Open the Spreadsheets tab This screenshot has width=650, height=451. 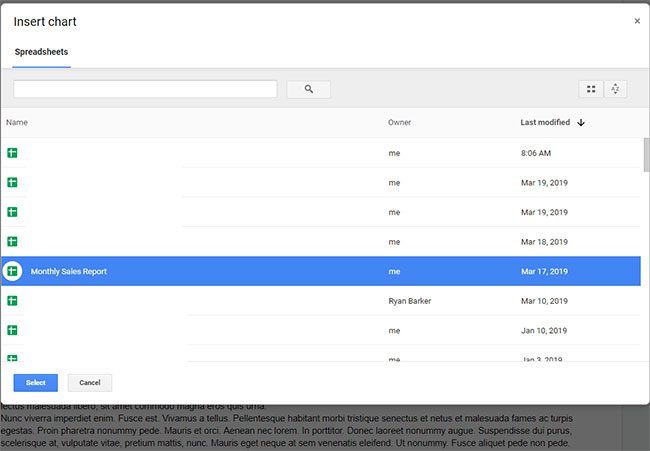click(x=41, y=52)
